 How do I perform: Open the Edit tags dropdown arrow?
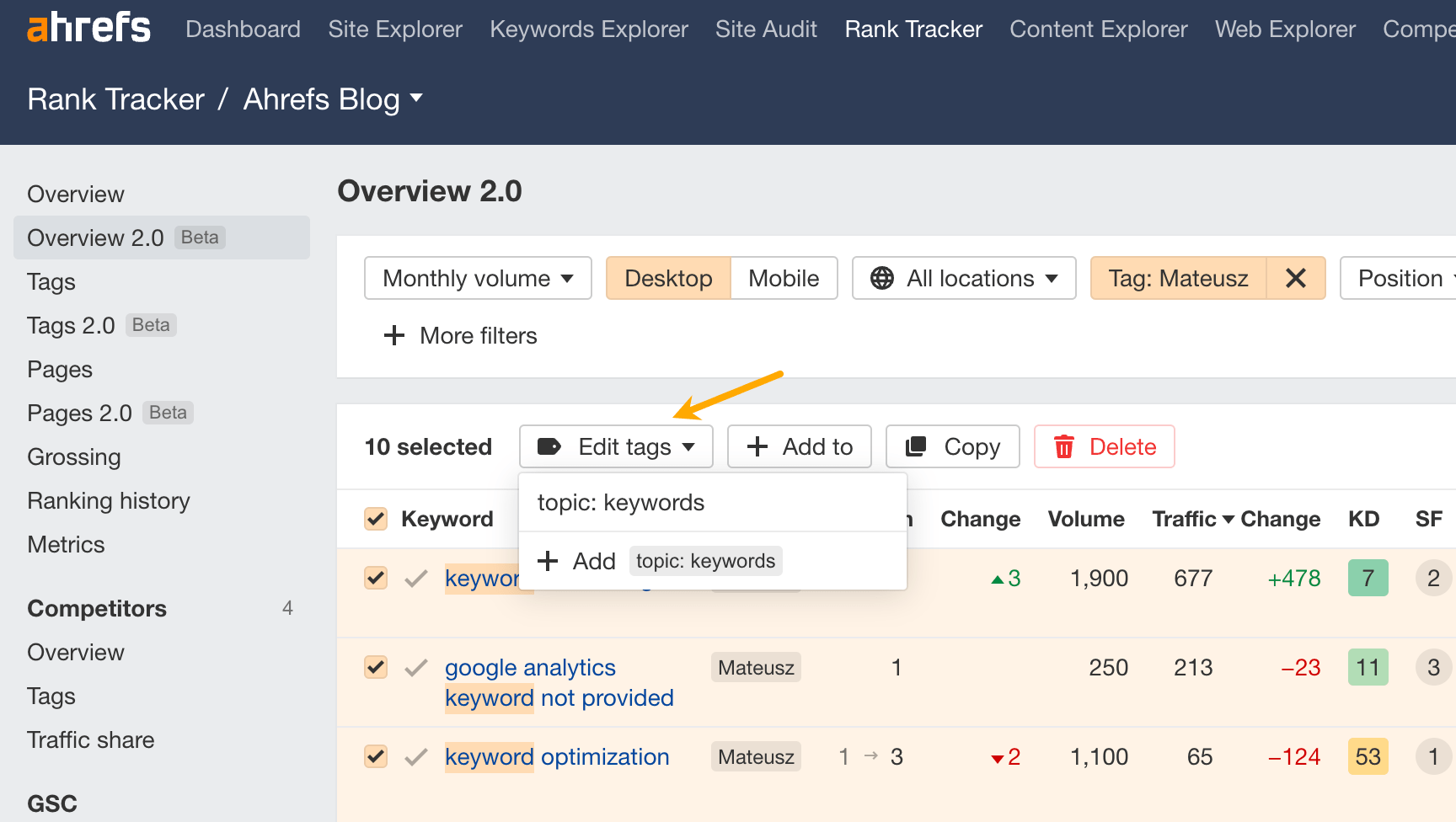pyautogui.click(x=689, y=447)
